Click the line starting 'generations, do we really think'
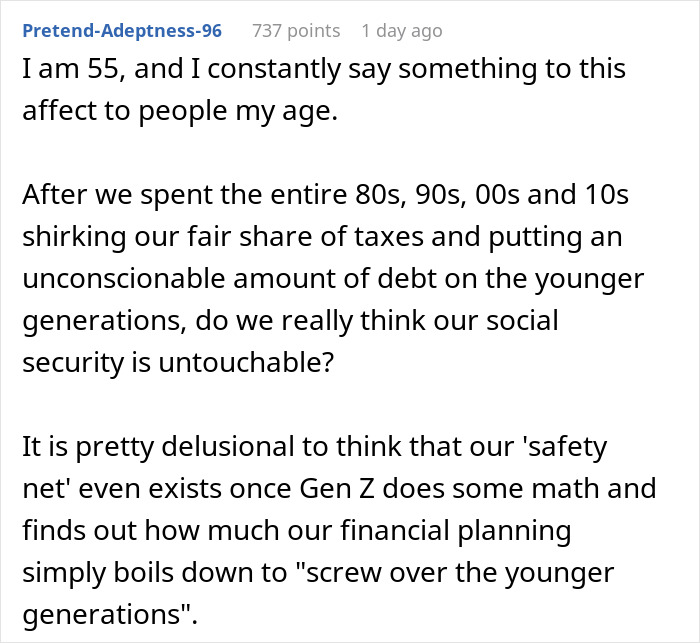 coord(290,321)
